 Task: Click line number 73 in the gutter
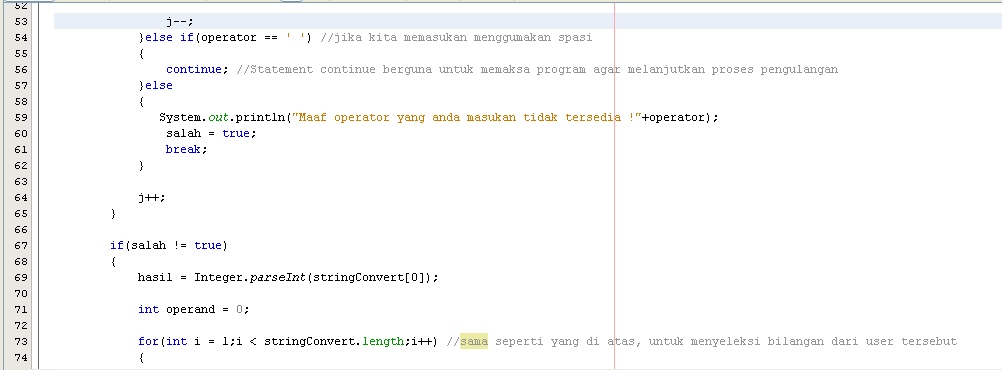click(x=20, y=341)
